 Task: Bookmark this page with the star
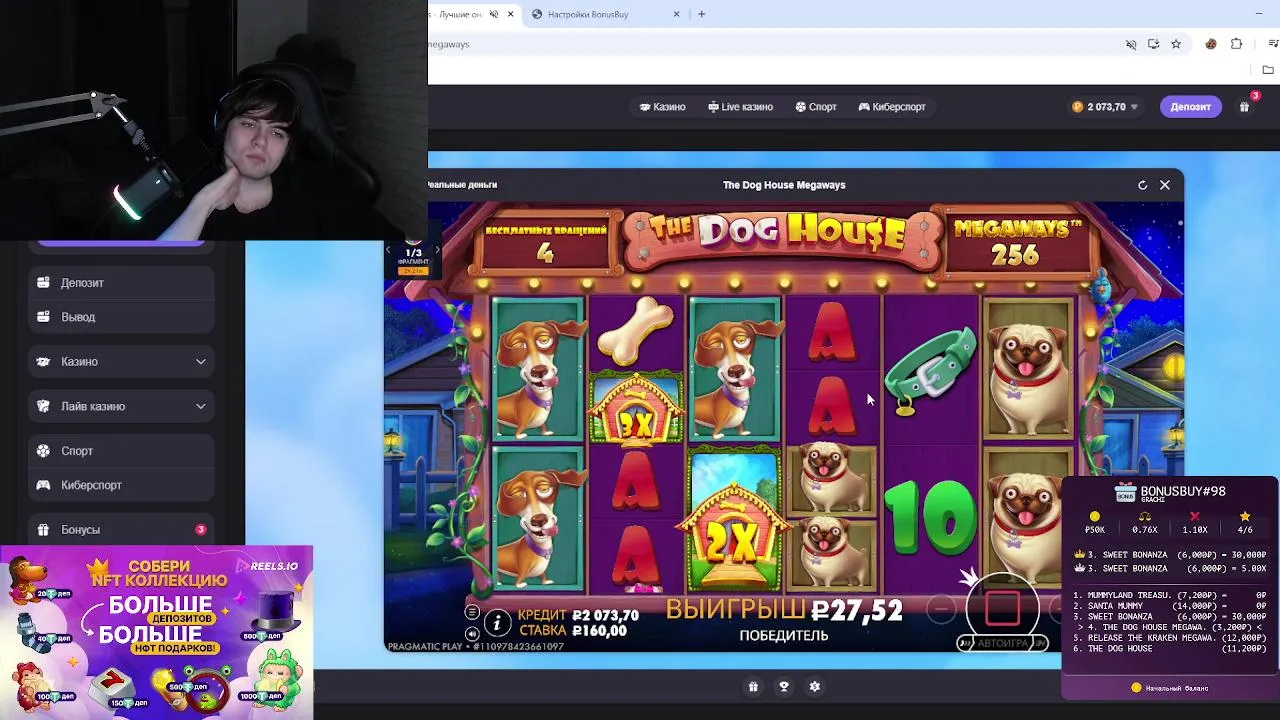tap(1176, 44)
